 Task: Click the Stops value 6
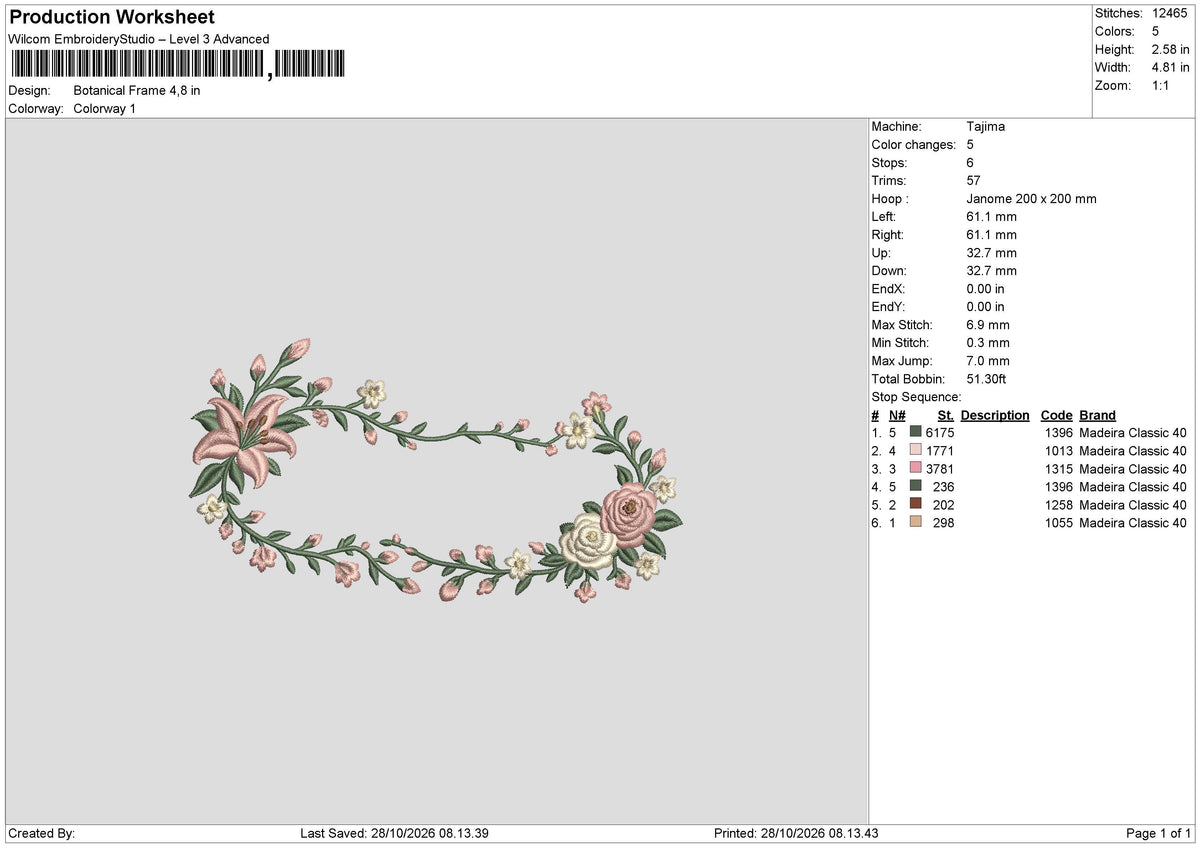(971, 163)
